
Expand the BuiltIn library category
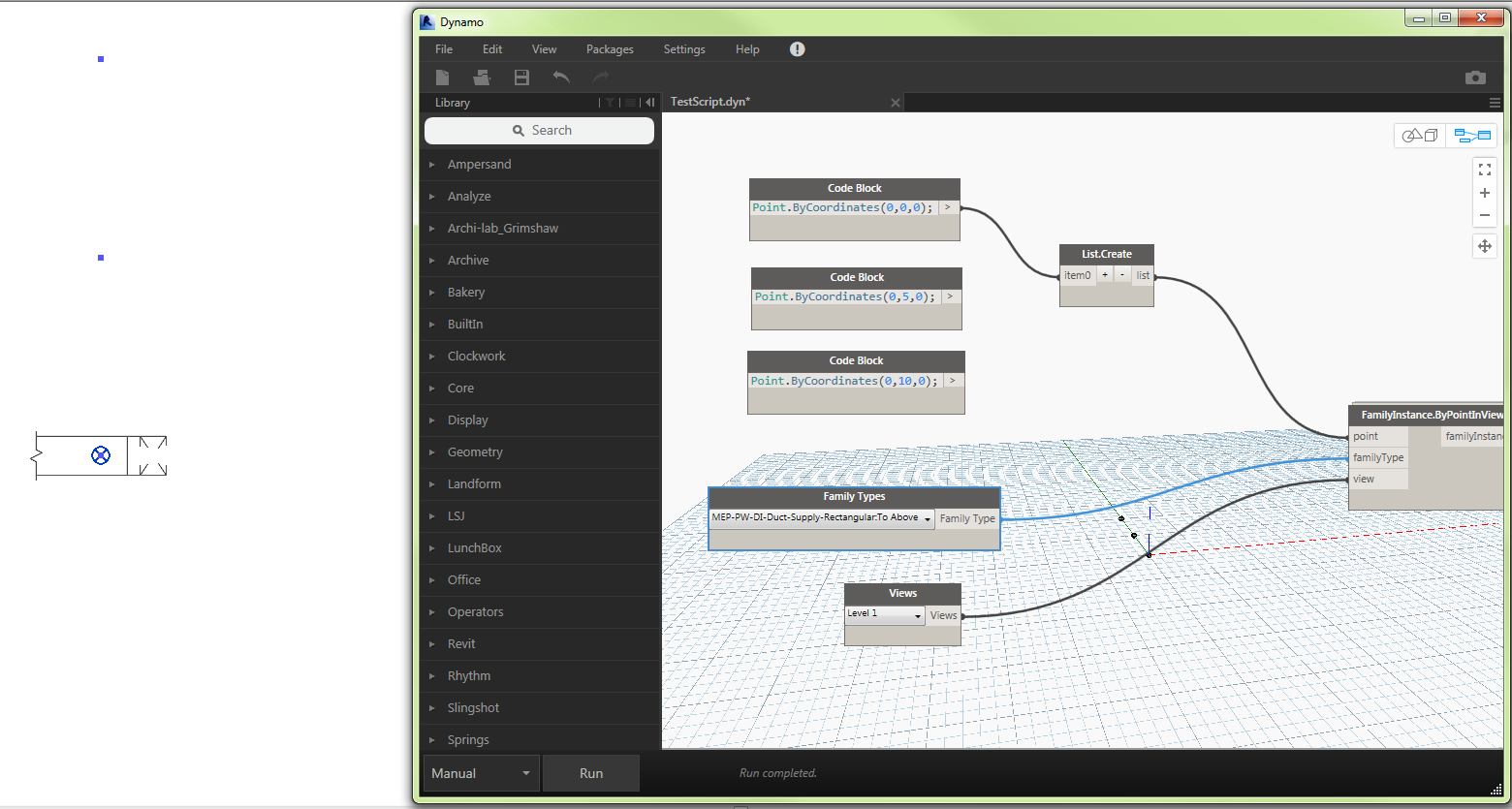[x=541, y=325]
